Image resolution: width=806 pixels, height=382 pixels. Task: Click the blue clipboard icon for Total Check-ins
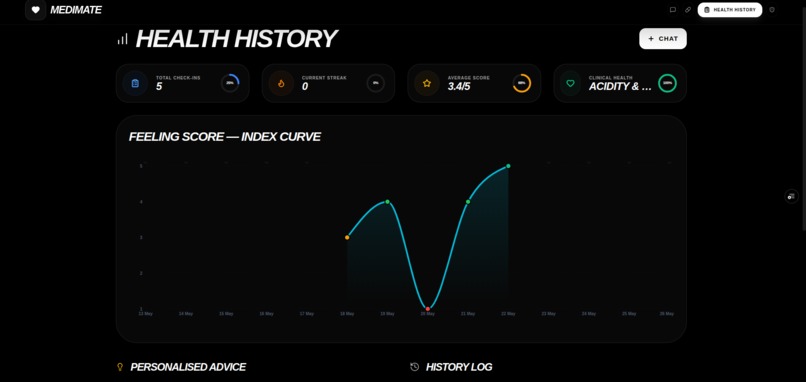point(135,83)
